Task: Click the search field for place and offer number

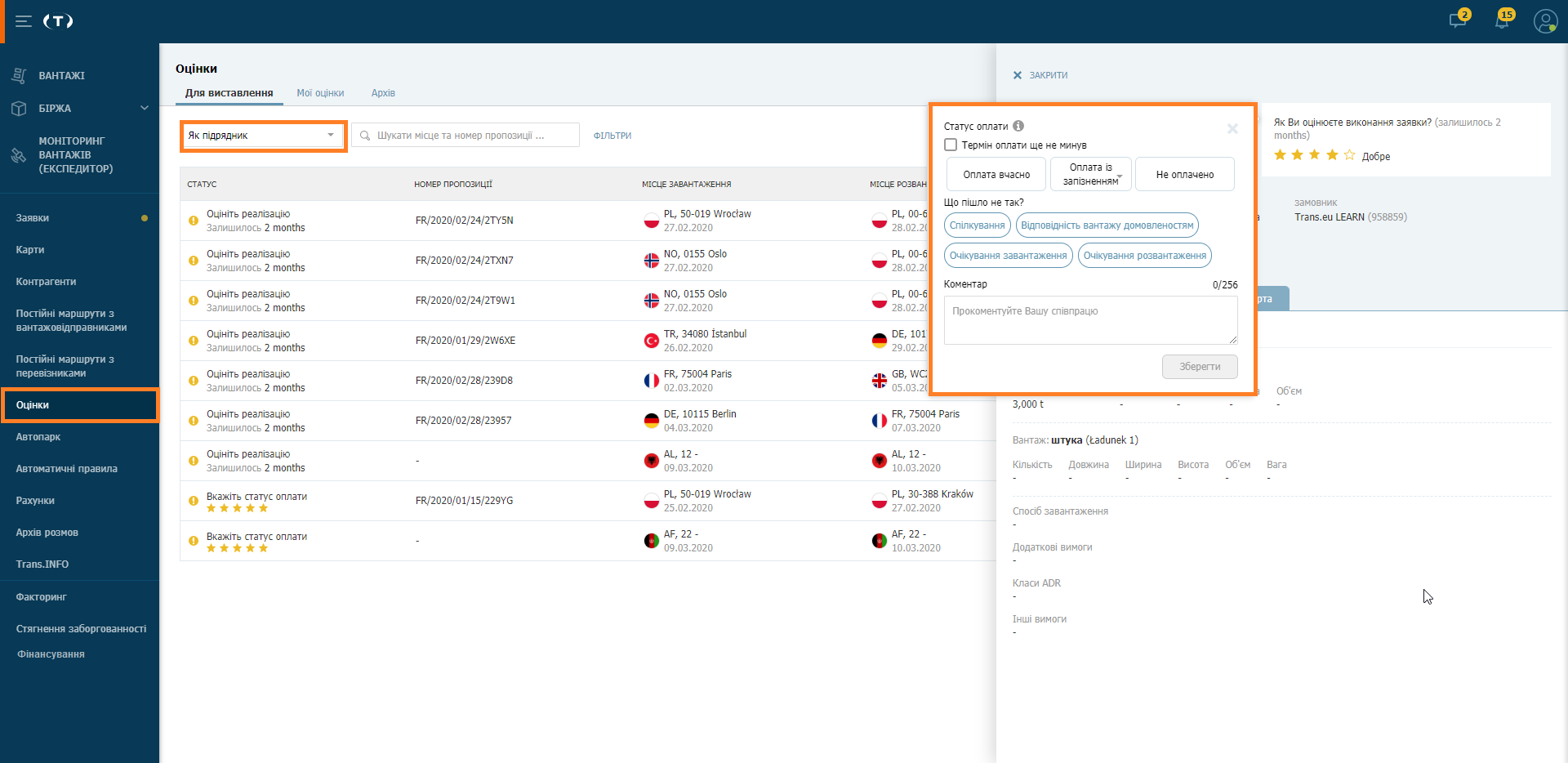Action: 465,136
